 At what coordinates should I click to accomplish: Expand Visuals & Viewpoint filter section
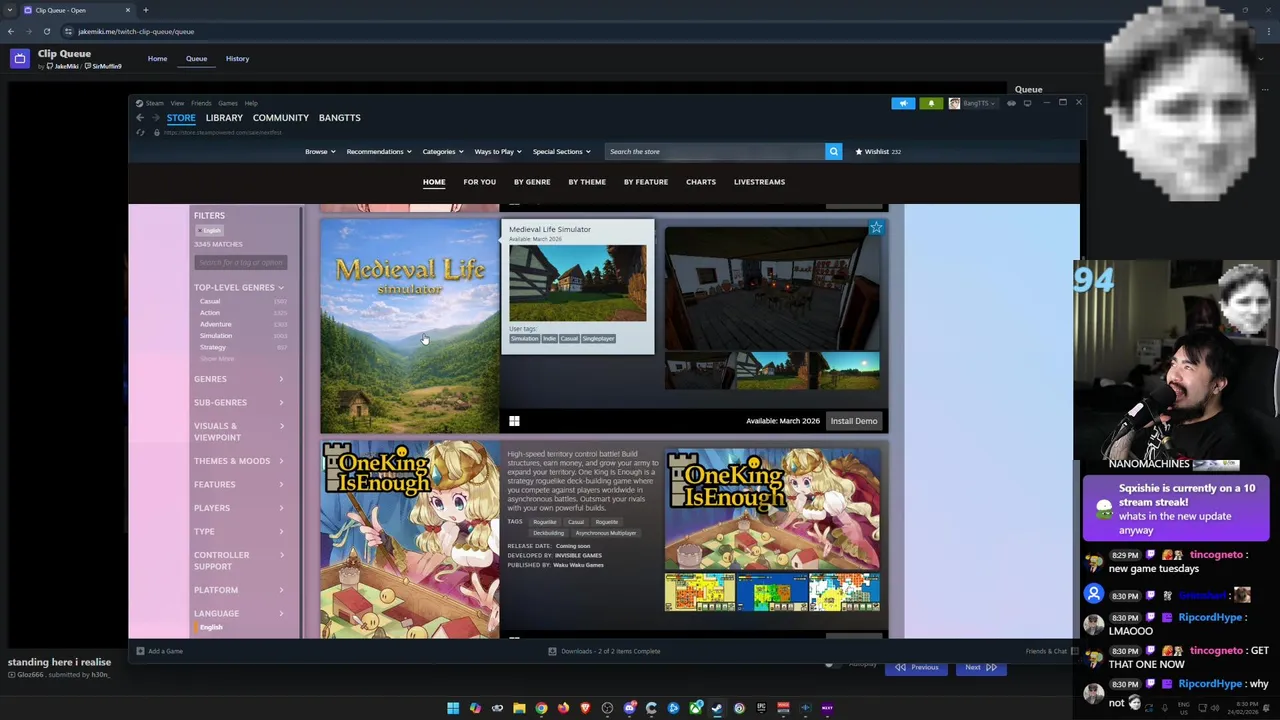[238, 432]
